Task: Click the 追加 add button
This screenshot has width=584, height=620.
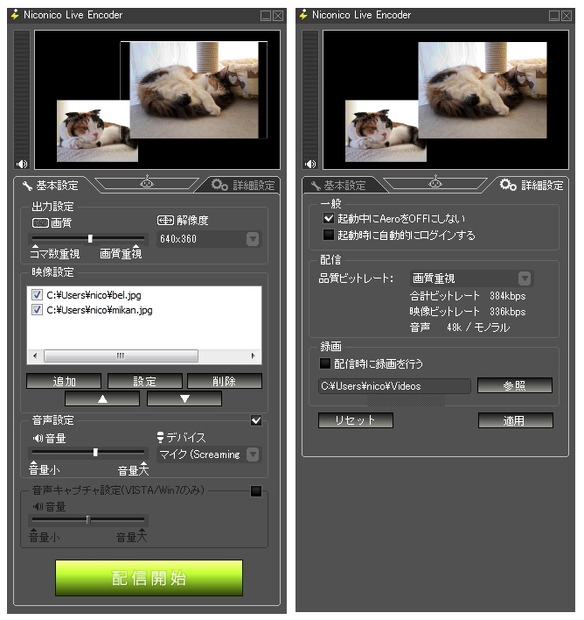Action: [64, 381]
